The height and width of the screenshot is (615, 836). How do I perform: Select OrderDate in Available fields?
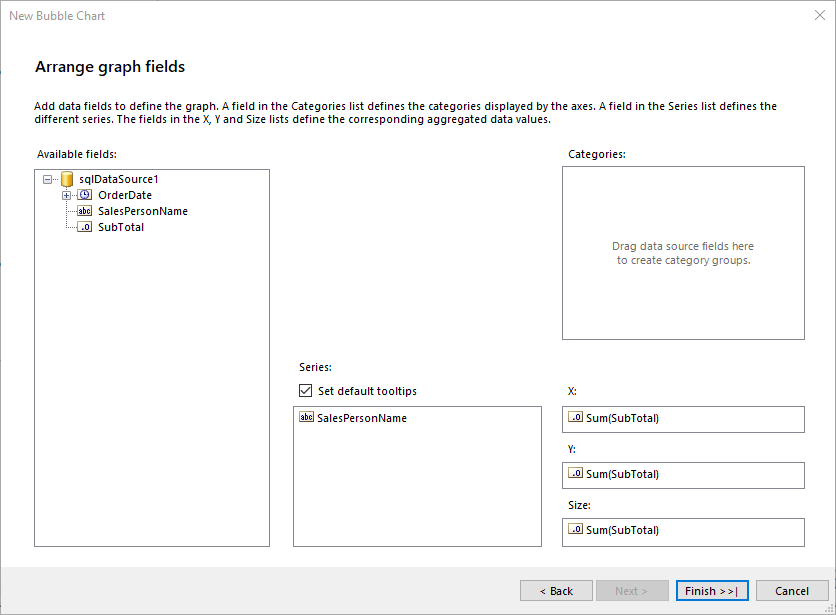coord(124,194)
